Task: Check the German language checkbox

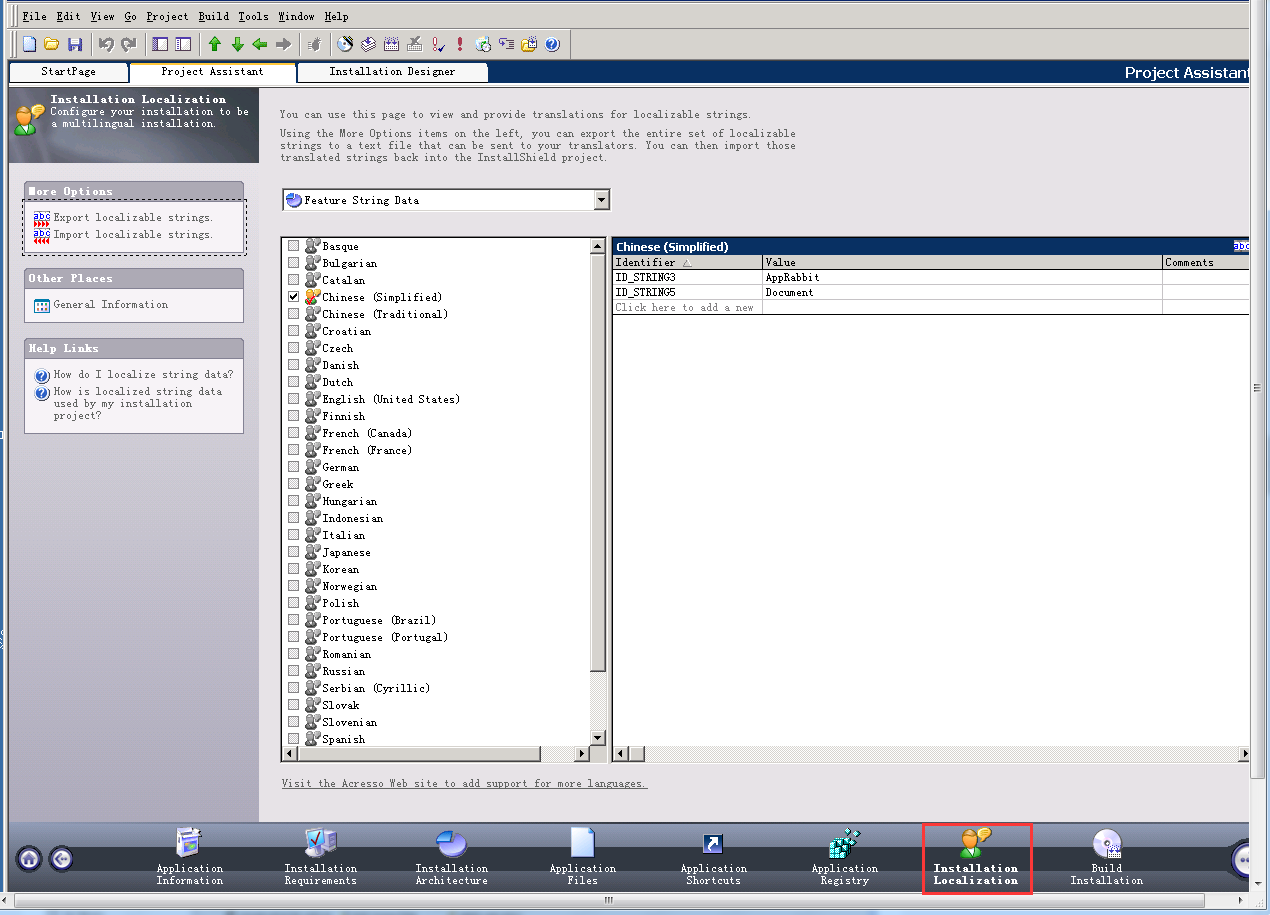Action: [293, 467]
